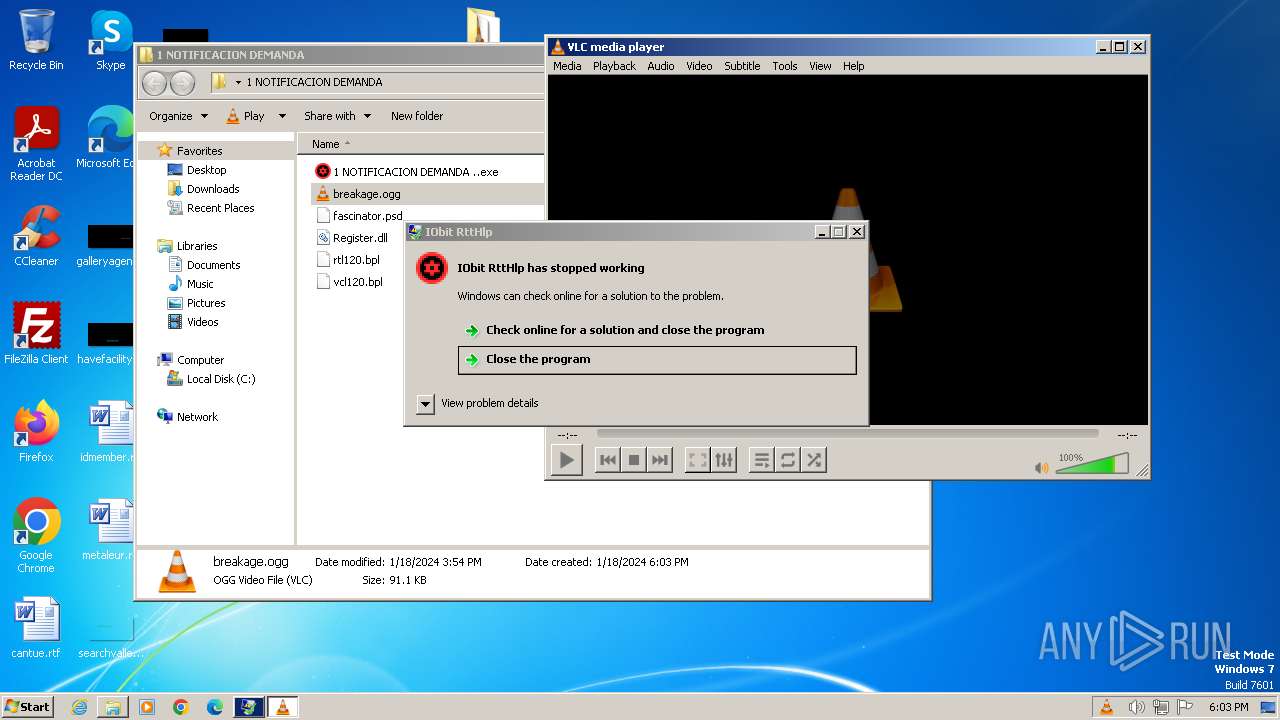This screenshot has width=1280, height=720.
Task: Open Acrobat Reader DC desktop icon
Action: (x=36, y=144)
